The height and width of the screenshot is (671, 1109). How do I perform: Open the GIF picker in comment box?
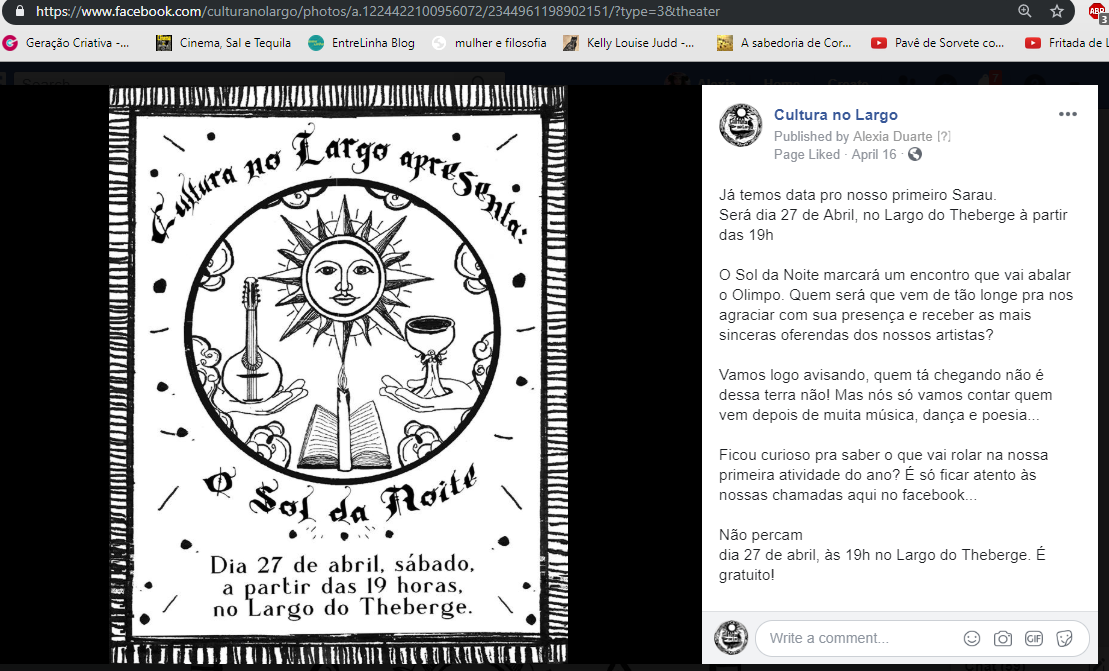coord(1034,638)
